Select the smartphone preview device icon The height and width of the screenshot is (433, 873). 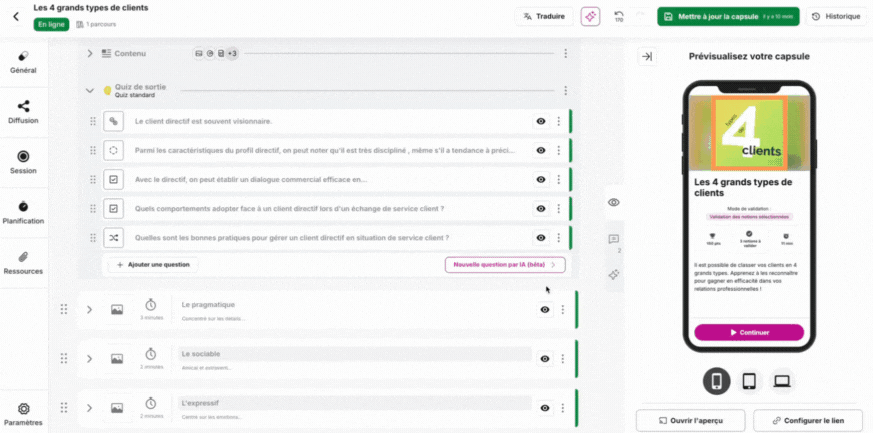pyautogui.click(x=716, y=381)
